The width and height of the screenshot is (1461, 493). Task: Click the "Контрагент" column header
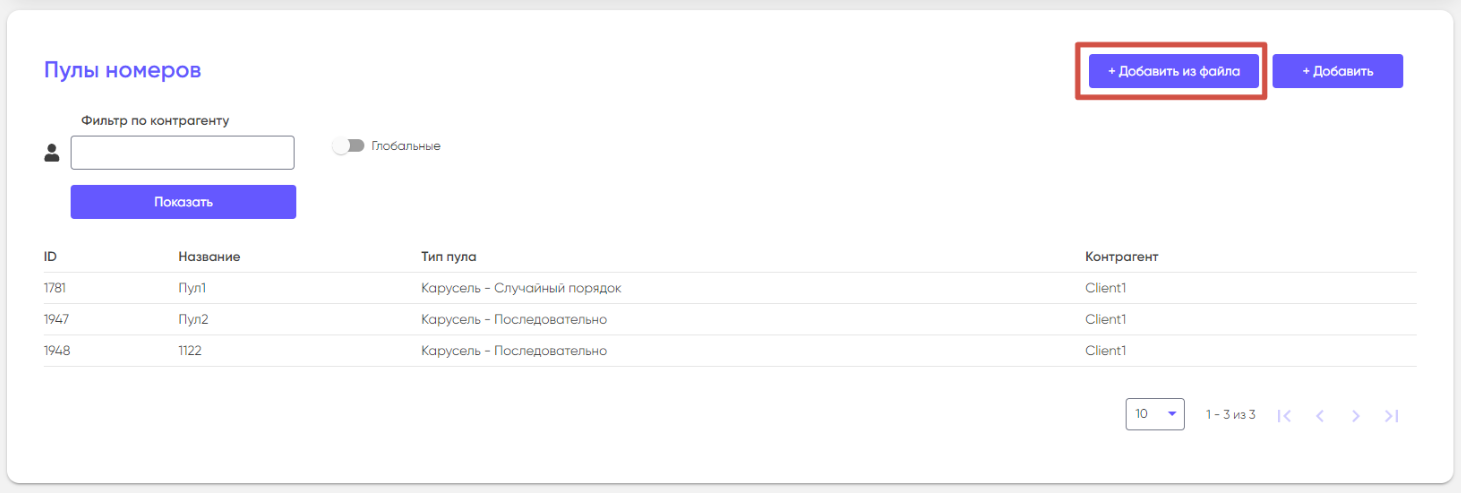point(1121,257)
